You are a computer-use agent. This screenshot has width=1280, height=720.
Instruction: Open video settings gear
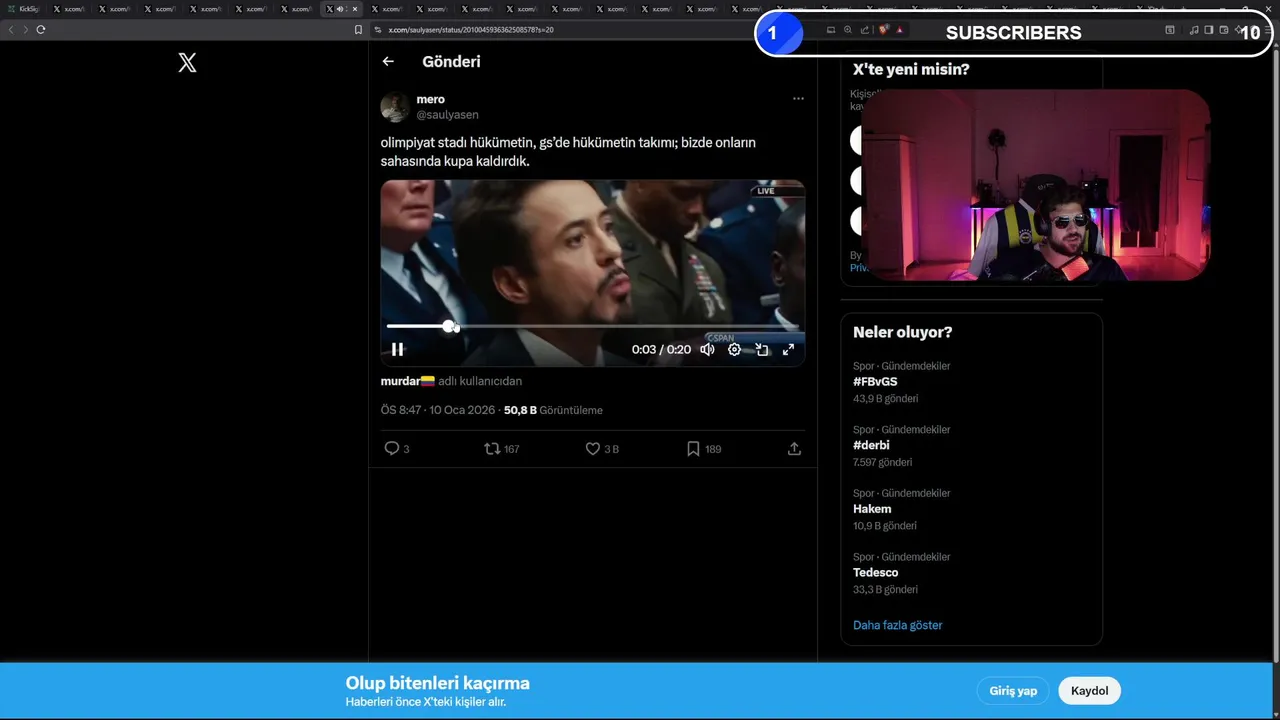734,349
